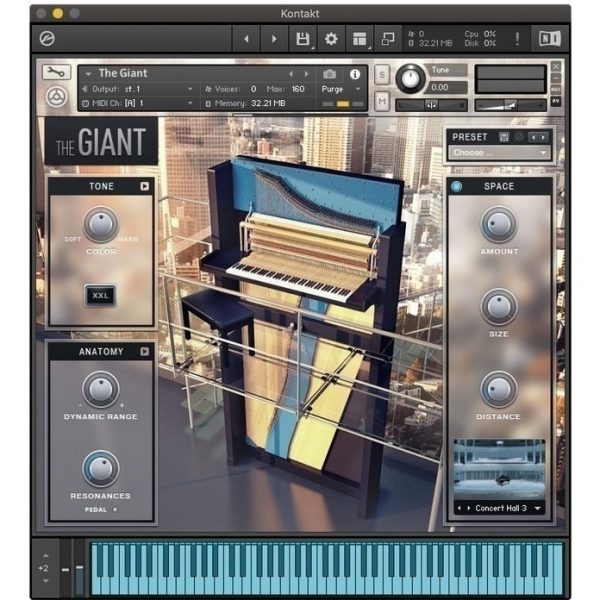This screenshot has height=600, width=600.
Task: Mute the instrument with M button
Action: [x=382, y=101]
